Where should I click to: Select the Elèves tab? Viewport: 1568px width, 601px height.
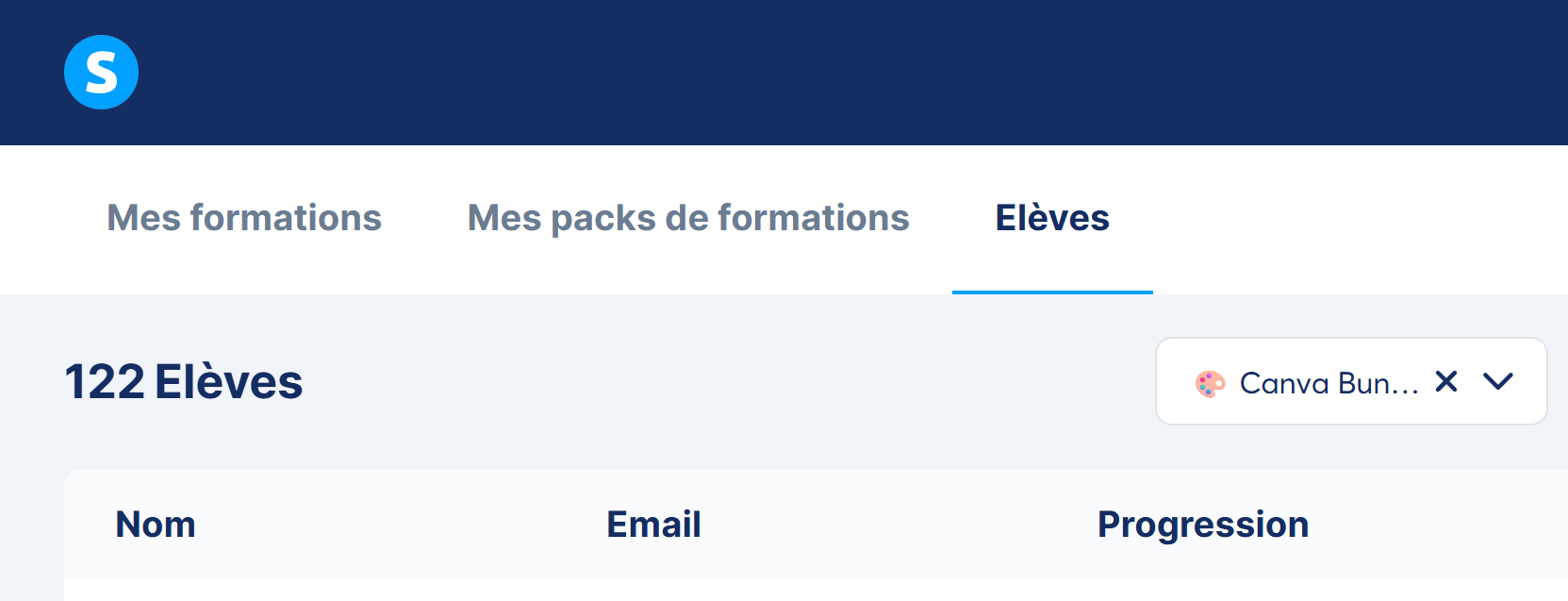(x=1052, y=218)
